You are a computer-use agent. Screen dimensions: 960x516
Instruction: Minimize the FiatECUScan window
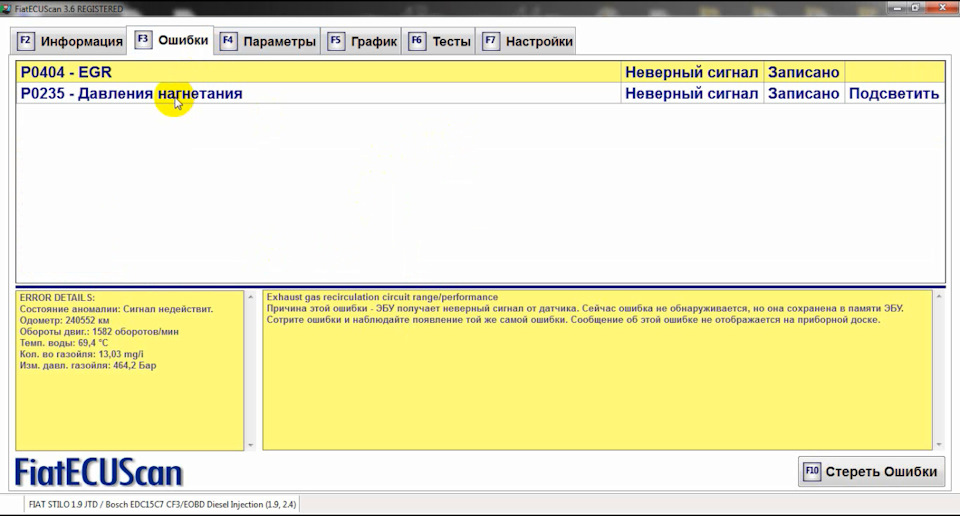(x=898, y=8)
